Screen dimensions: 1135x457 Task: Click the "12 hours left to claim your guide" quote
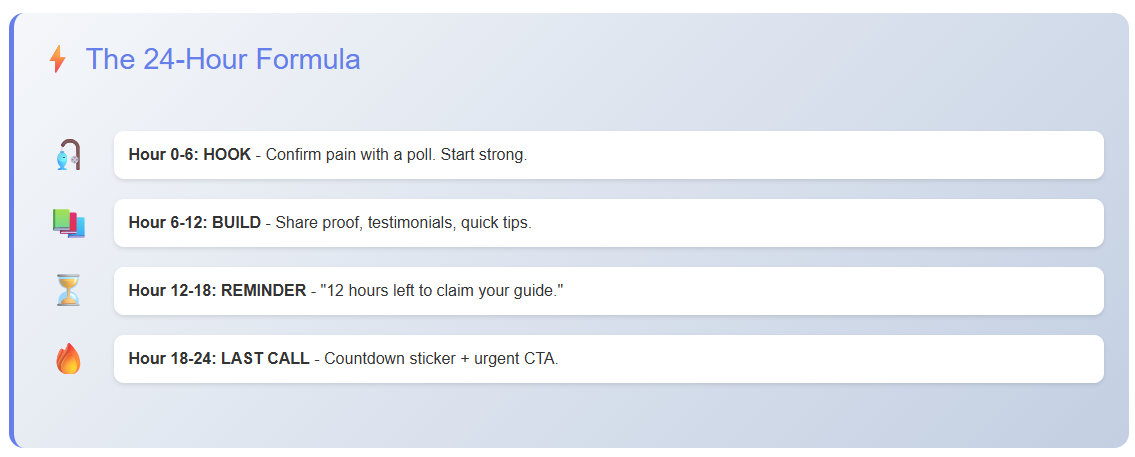(441, 291)
